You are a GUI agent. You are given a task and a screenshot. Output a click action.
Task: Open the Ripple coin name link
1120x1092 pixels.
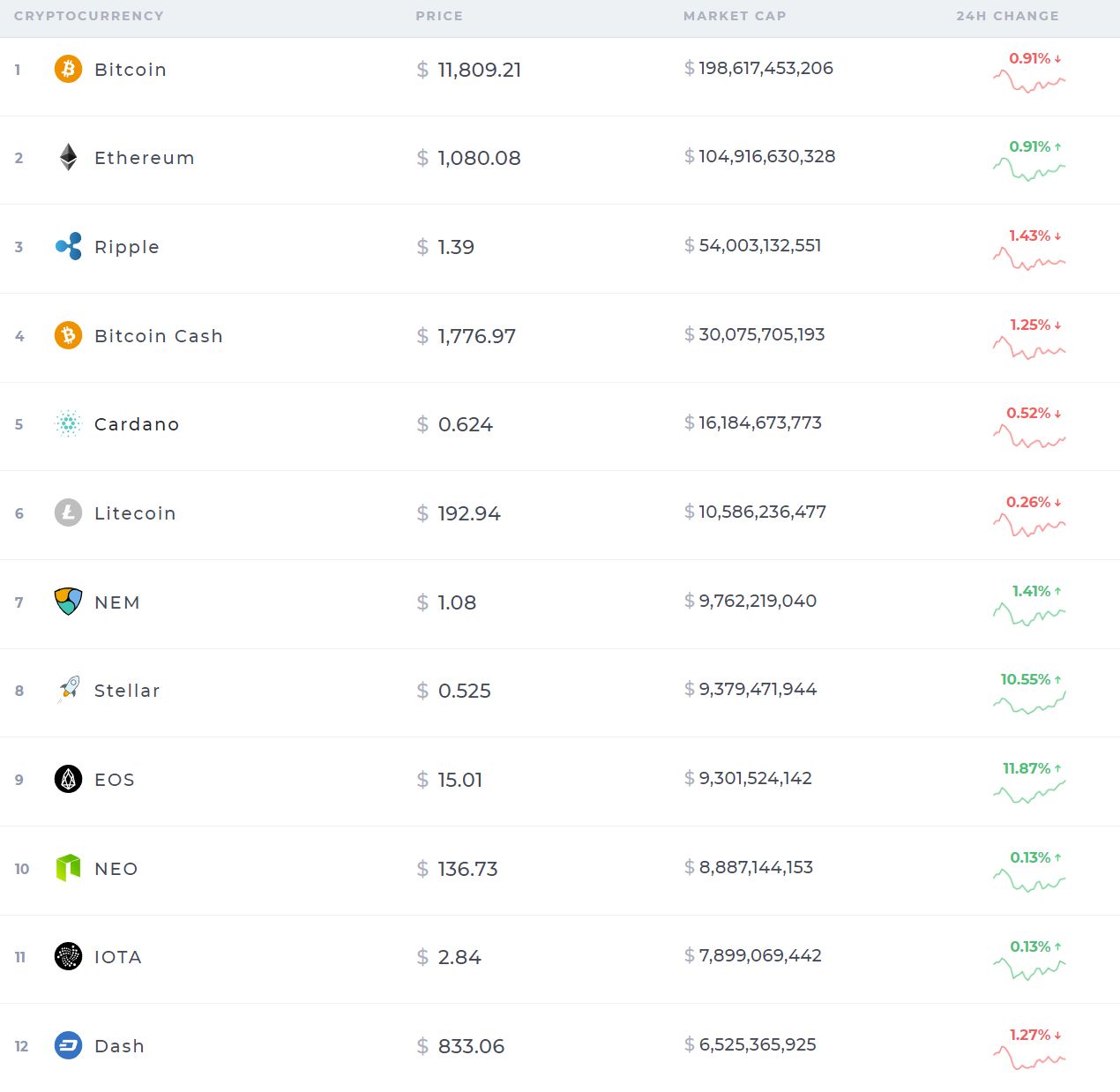(x=127, y=247)
